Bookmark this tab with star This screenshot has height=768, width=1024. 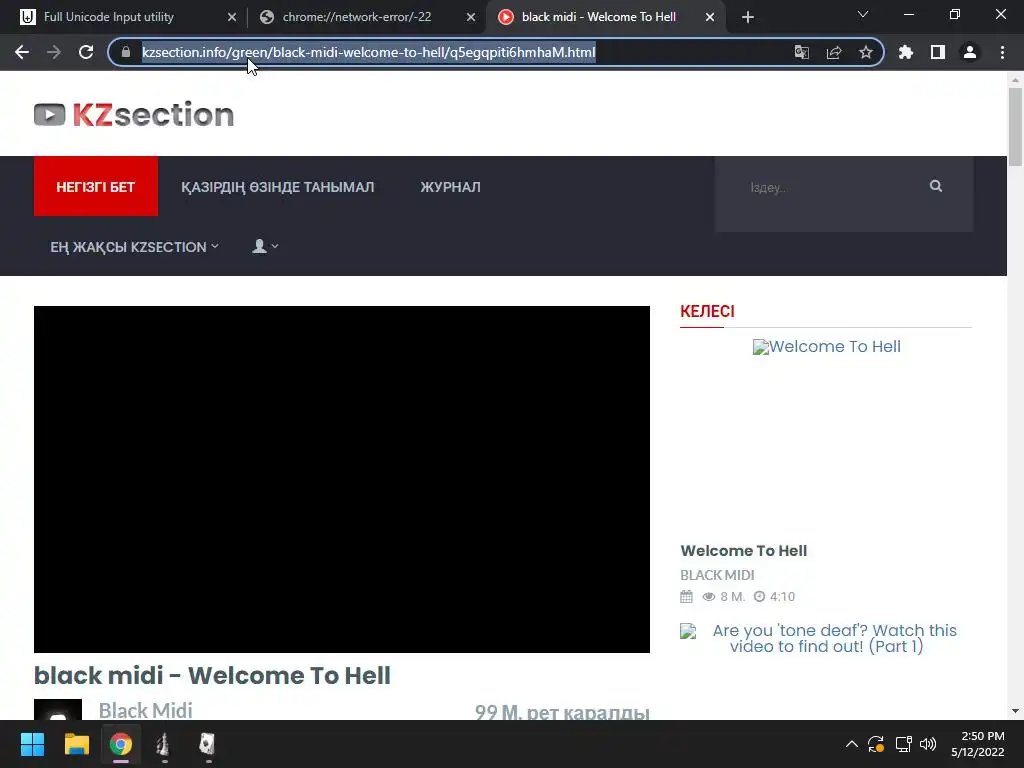[866, 52]
